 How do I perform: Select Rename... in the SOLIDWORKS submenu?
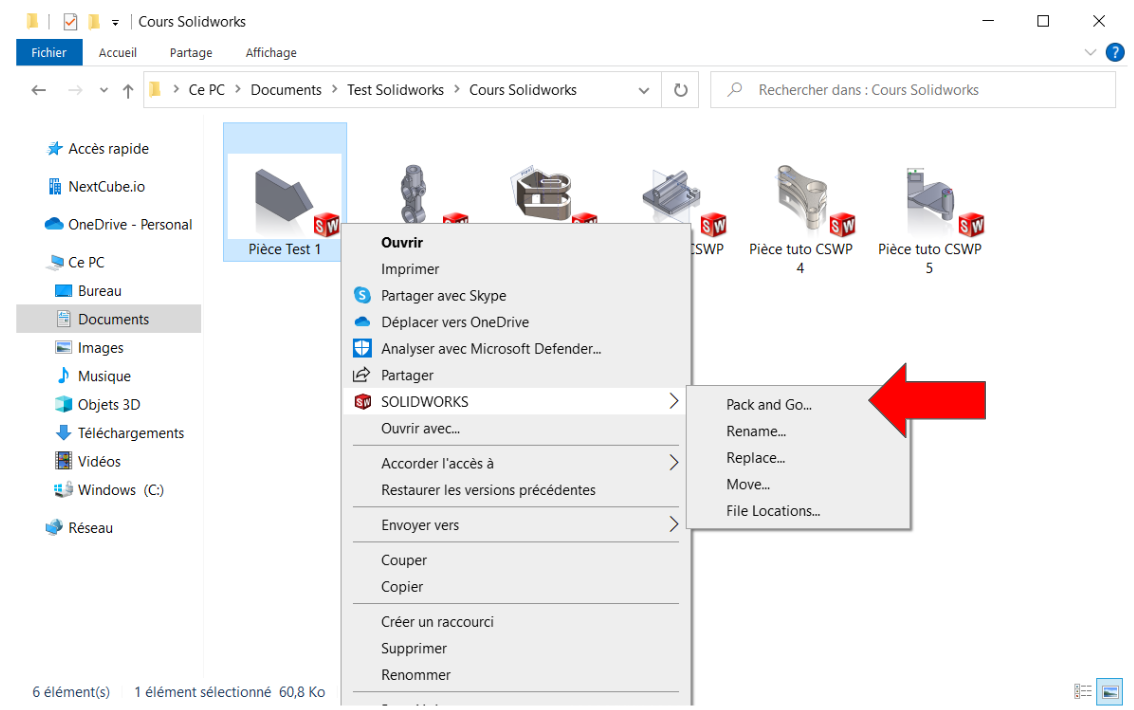point(756,431)
